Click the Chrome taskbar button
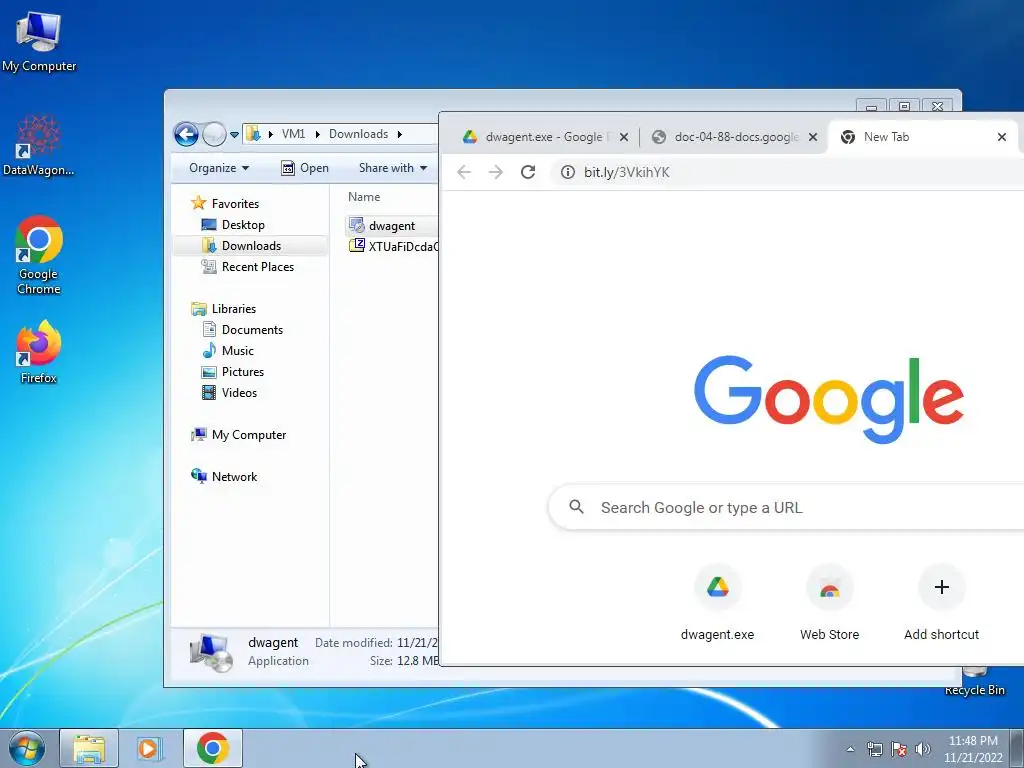 213,748
